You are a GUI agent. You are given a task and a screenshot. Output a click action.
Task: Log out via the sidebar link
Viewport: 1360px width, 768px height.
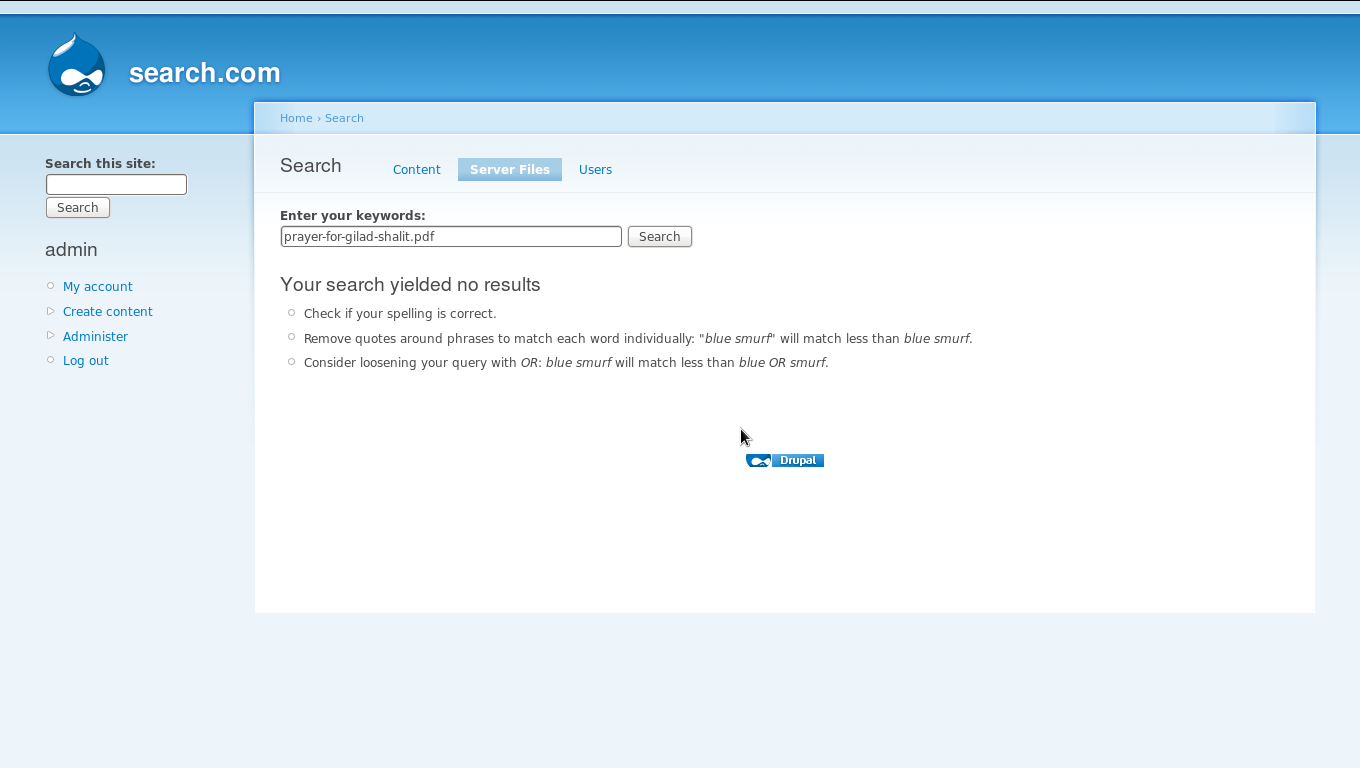tap(86, 361)
